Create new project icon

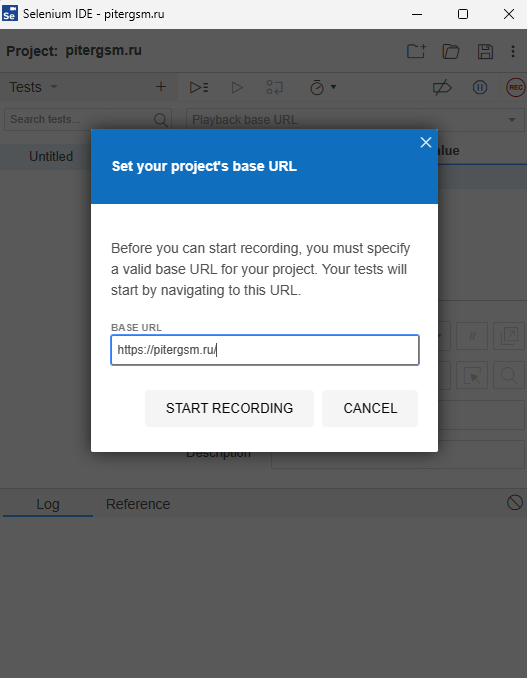coord(416,51)
